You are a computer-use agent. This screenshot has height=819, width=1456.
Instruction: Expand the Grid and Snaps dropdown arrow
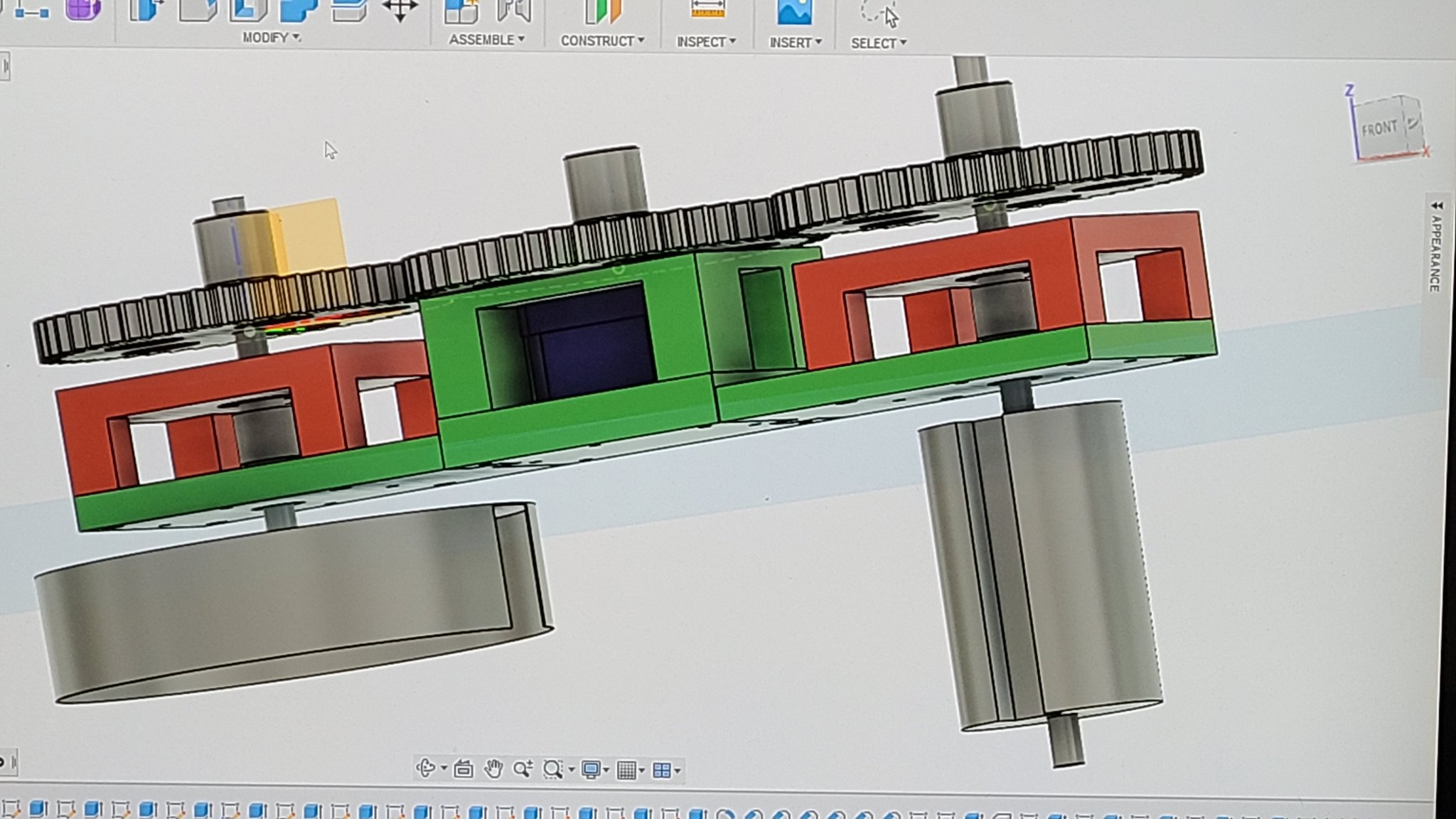click(x=642, y=771)
